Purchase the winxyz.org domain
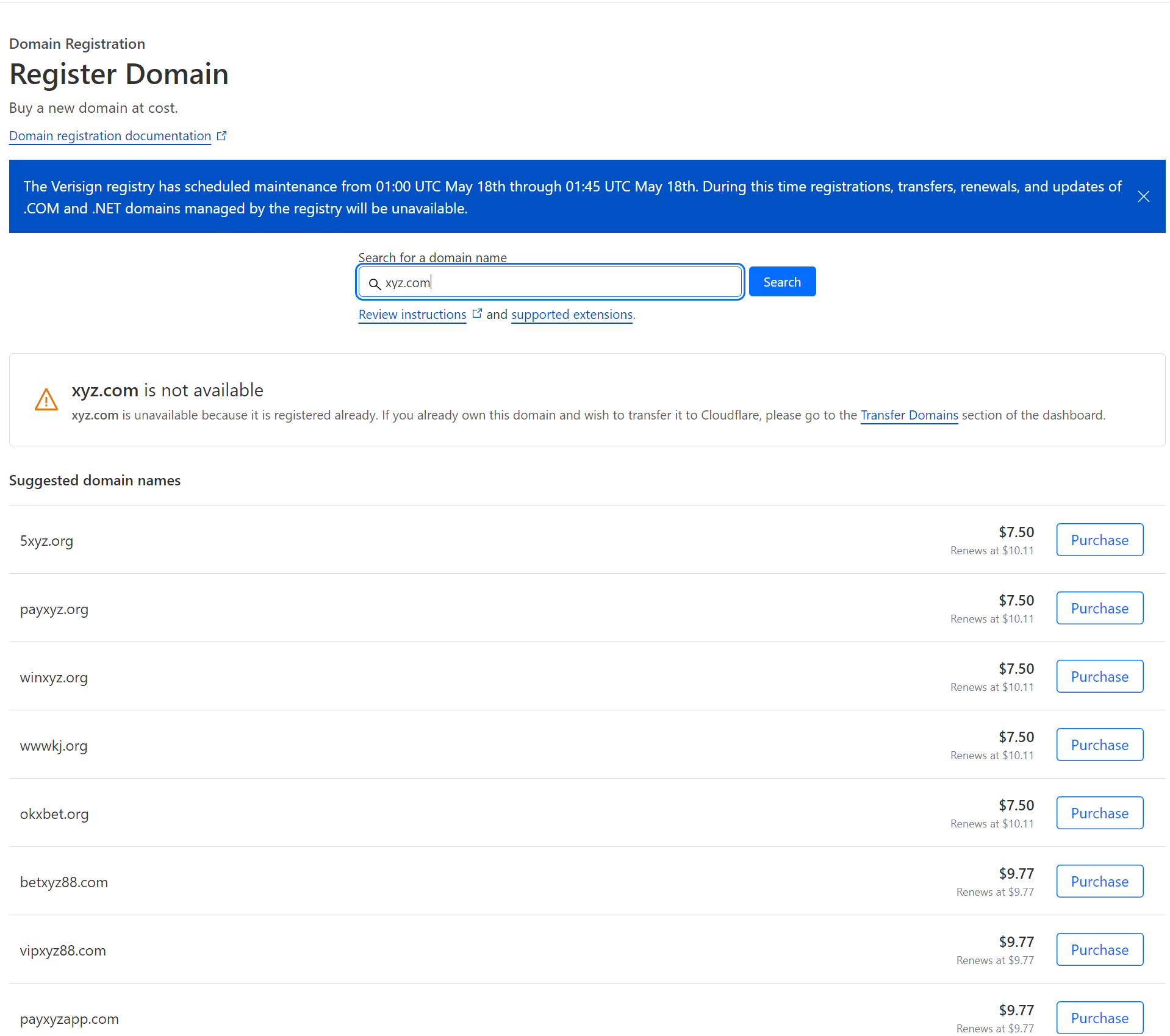 (x=1099, y=676)
